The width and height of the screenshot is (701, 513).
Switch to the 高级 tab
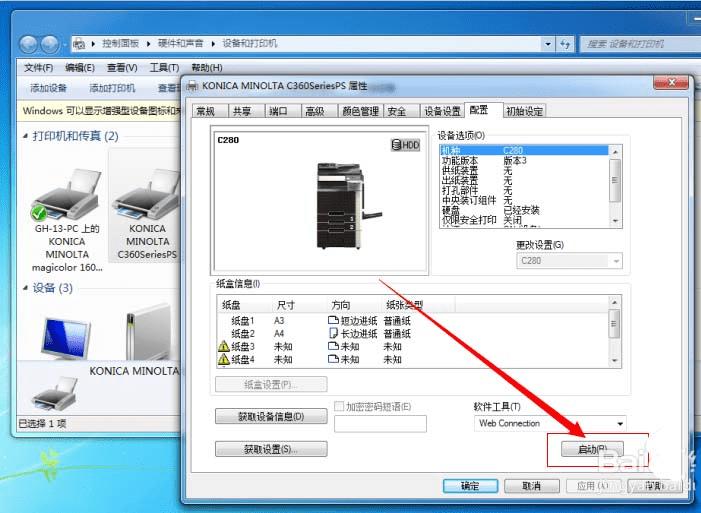[319, 111]
